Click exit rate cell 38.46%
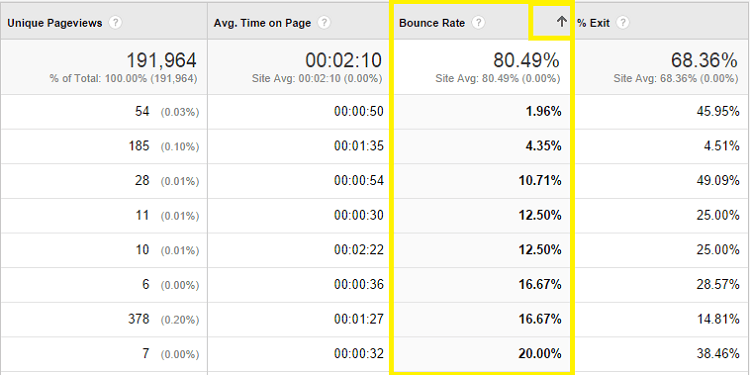Screen dimensions: 750x375 coord(662,354)
